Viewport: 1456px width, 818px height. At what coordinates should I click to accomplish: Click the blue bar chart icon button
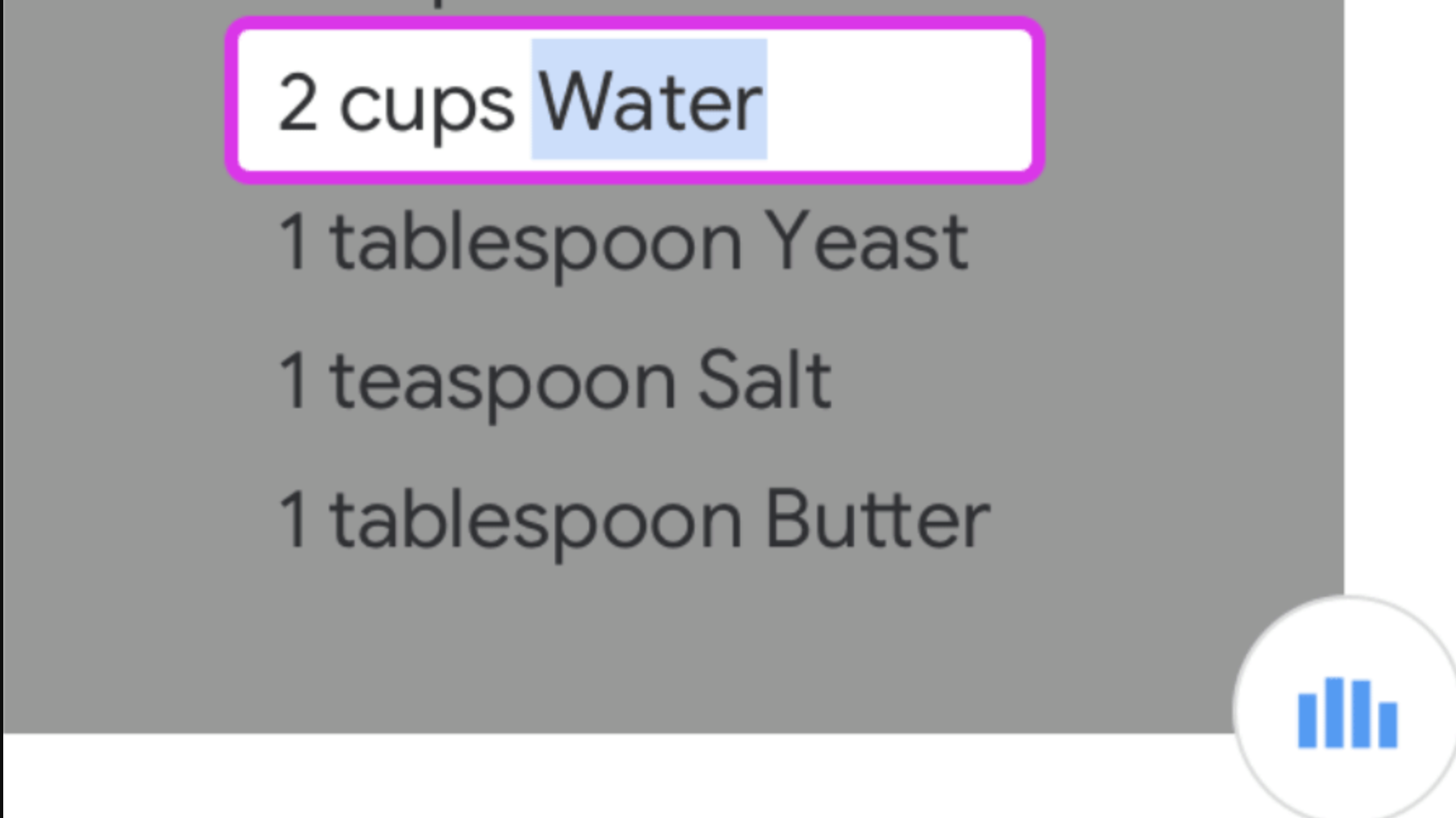pyautogui.click(x=1347, y=711)
